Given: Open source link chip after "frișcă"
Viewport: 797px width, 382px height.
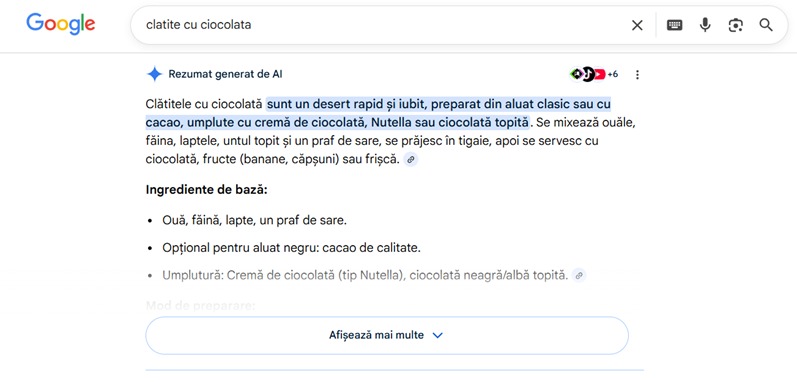Looking at the screenshot, I should click(x=411, y=160).
